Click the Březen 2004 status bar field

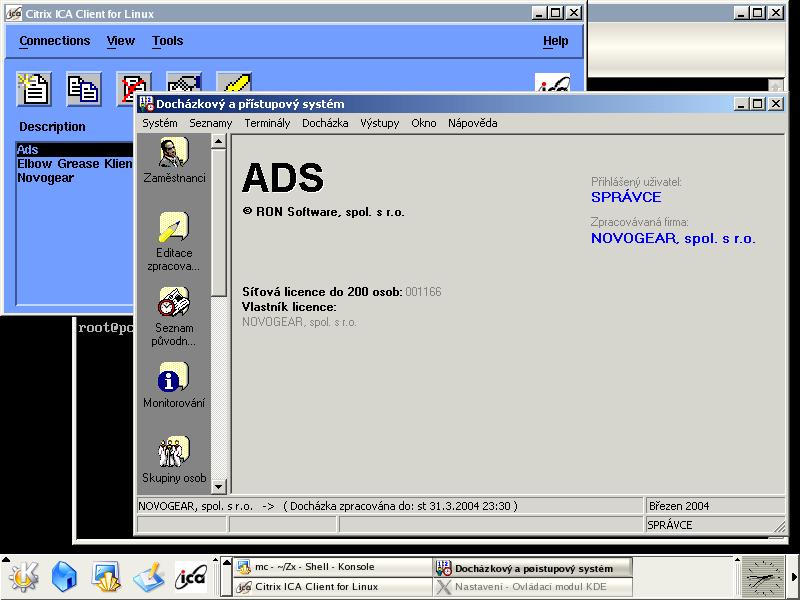[x=715, y=506]
